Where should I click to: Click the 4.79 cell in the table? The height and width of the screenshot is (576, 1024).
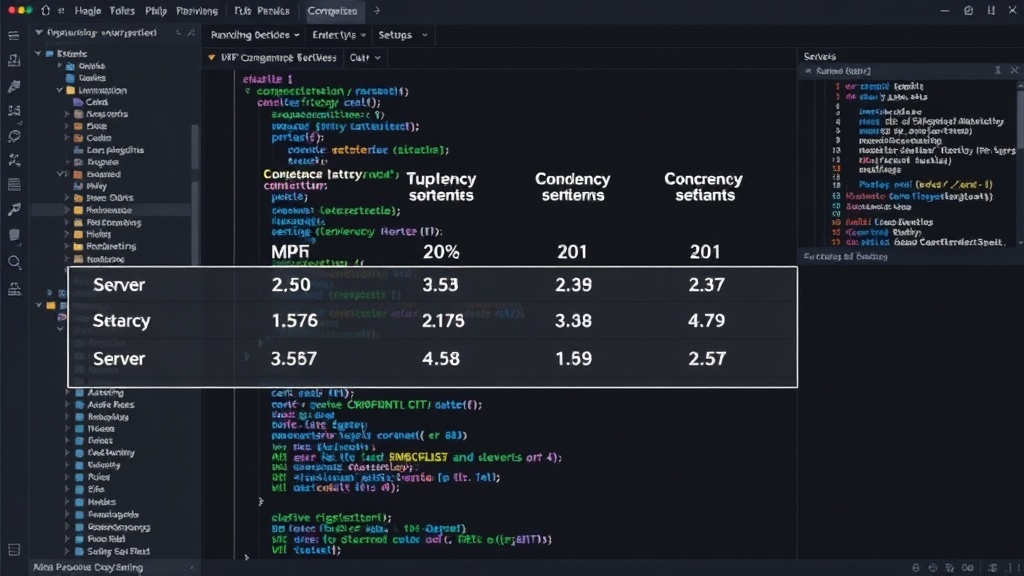coord(706,321)
